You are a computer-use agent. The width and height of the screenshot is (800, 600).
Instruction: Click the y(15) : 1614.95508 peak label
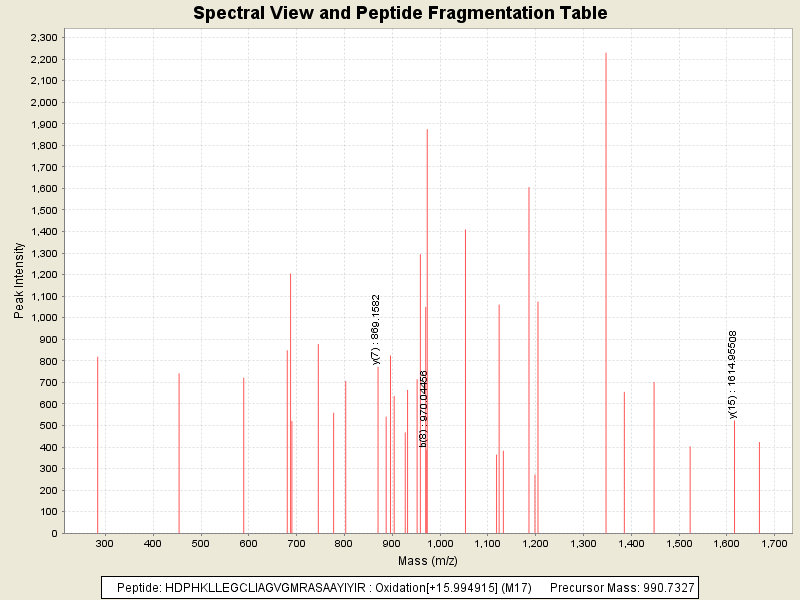tap(733, 374)
